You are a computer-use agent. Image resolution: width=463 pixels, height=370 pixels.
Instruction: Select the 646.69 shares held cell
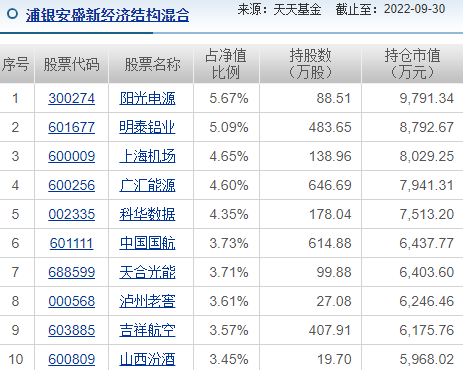[x=311, y=185]
